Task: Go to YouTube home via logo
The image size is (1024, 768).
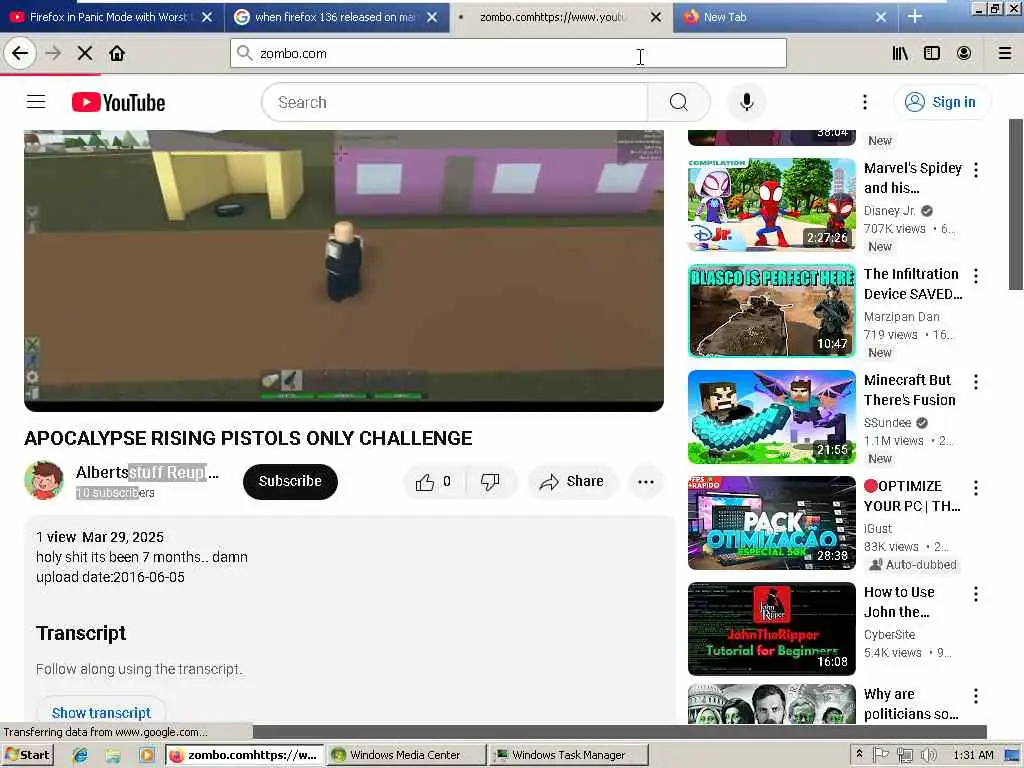Action: pyautogui.click(x=118, y=103)
